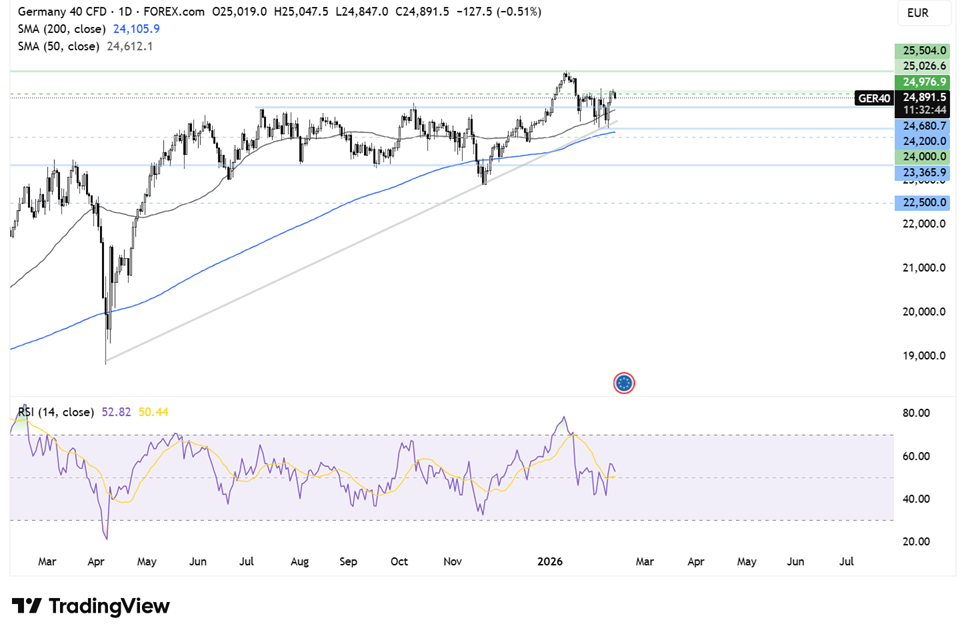Click the RSI axis value 40.00
The width and height of the screenshot is (970, 636).
coord(916,499)
